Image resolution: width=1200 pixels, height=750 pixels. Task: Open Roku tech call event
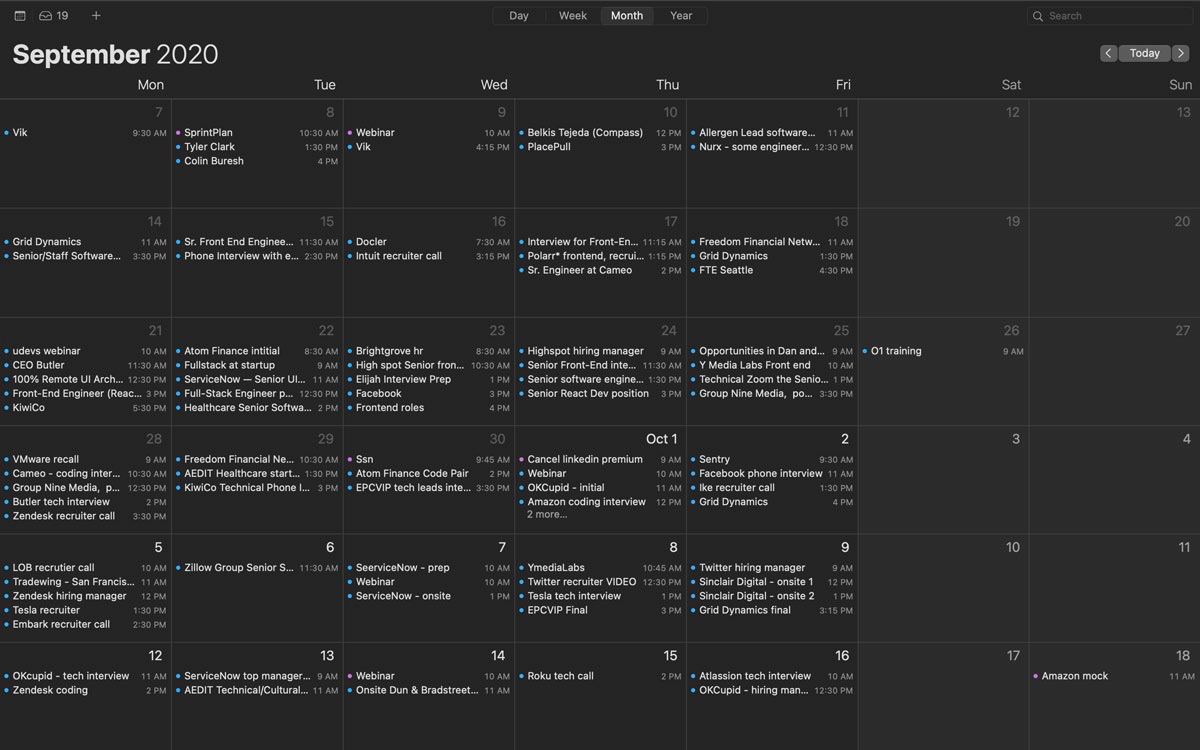tap(600, 677)
